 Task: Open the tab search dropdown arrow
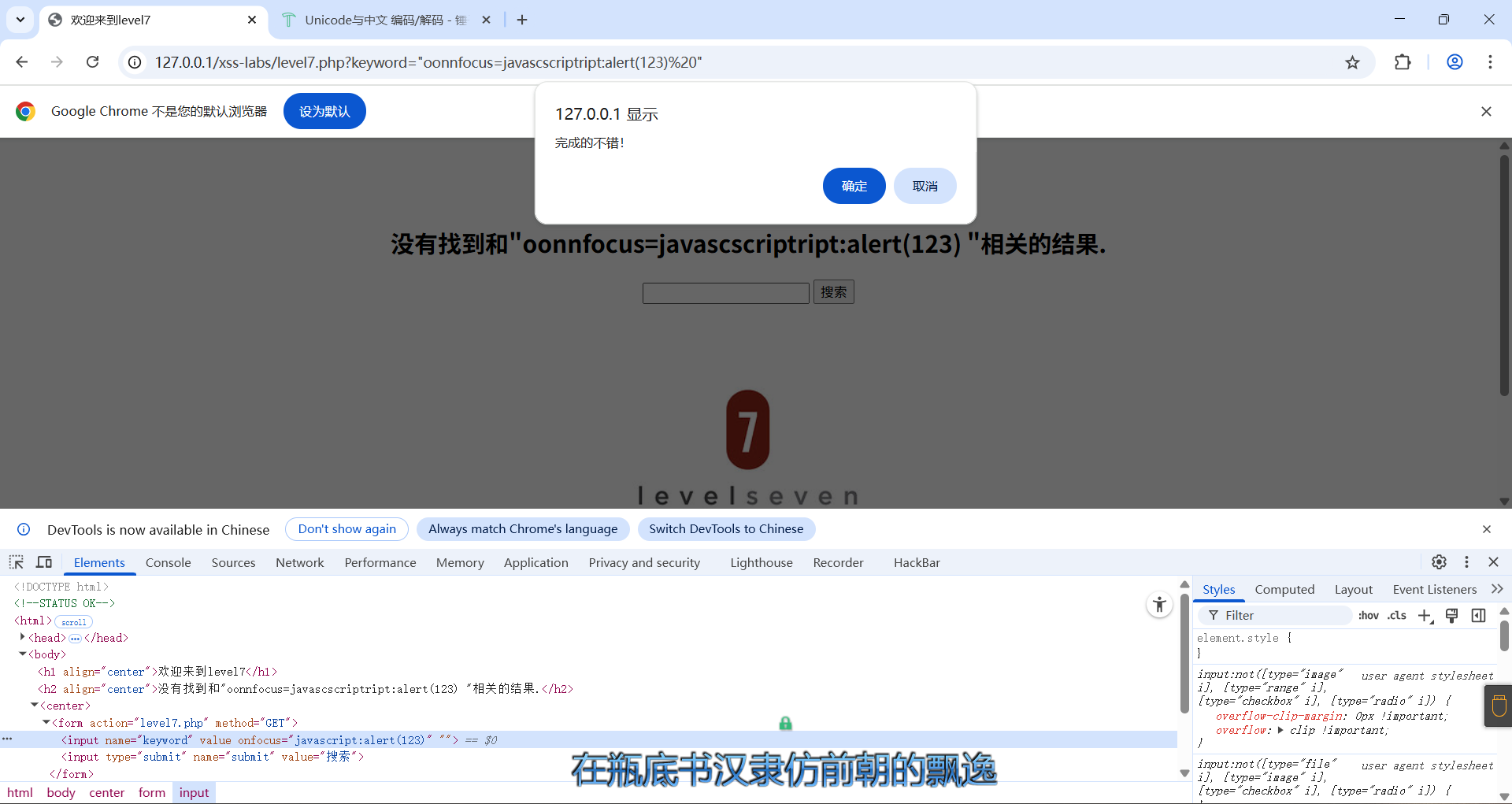pyautogui.click(x=20, y=20)
